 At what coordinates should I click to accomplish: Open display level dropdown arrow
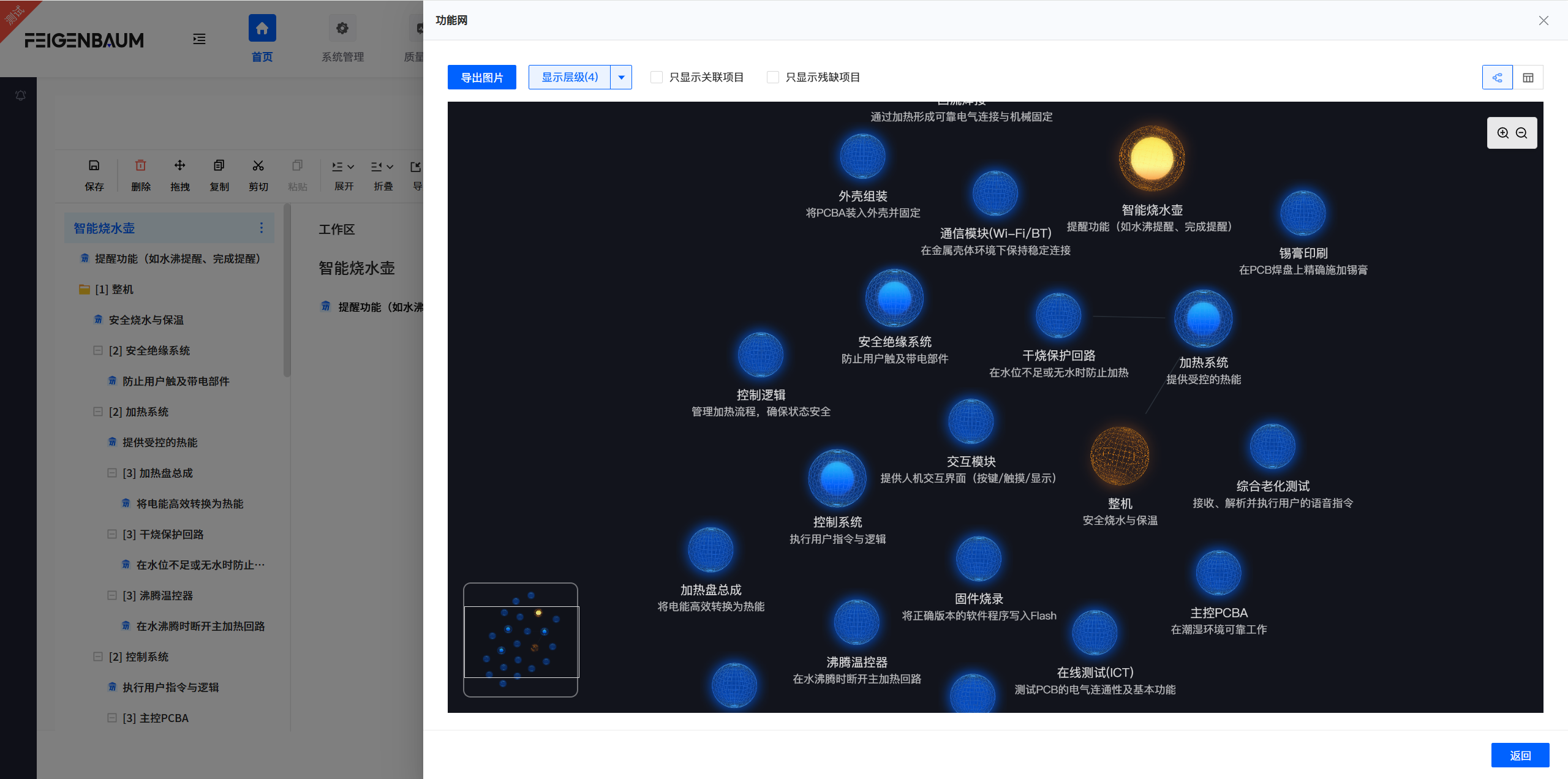[x=621, y=77]
